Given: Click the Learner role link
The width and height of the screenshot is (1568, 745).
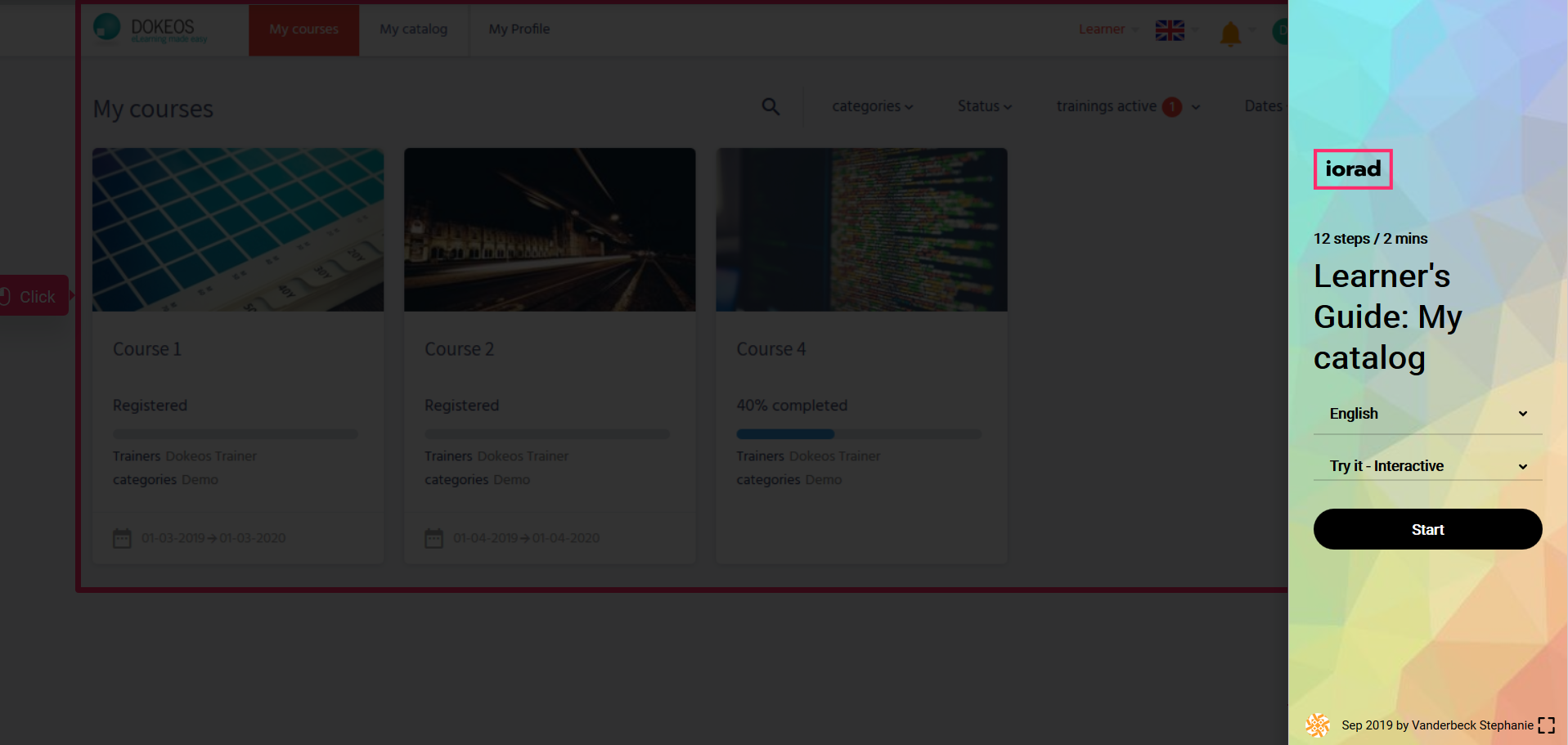Looking at the screenshot, I should click(1101, 29).
